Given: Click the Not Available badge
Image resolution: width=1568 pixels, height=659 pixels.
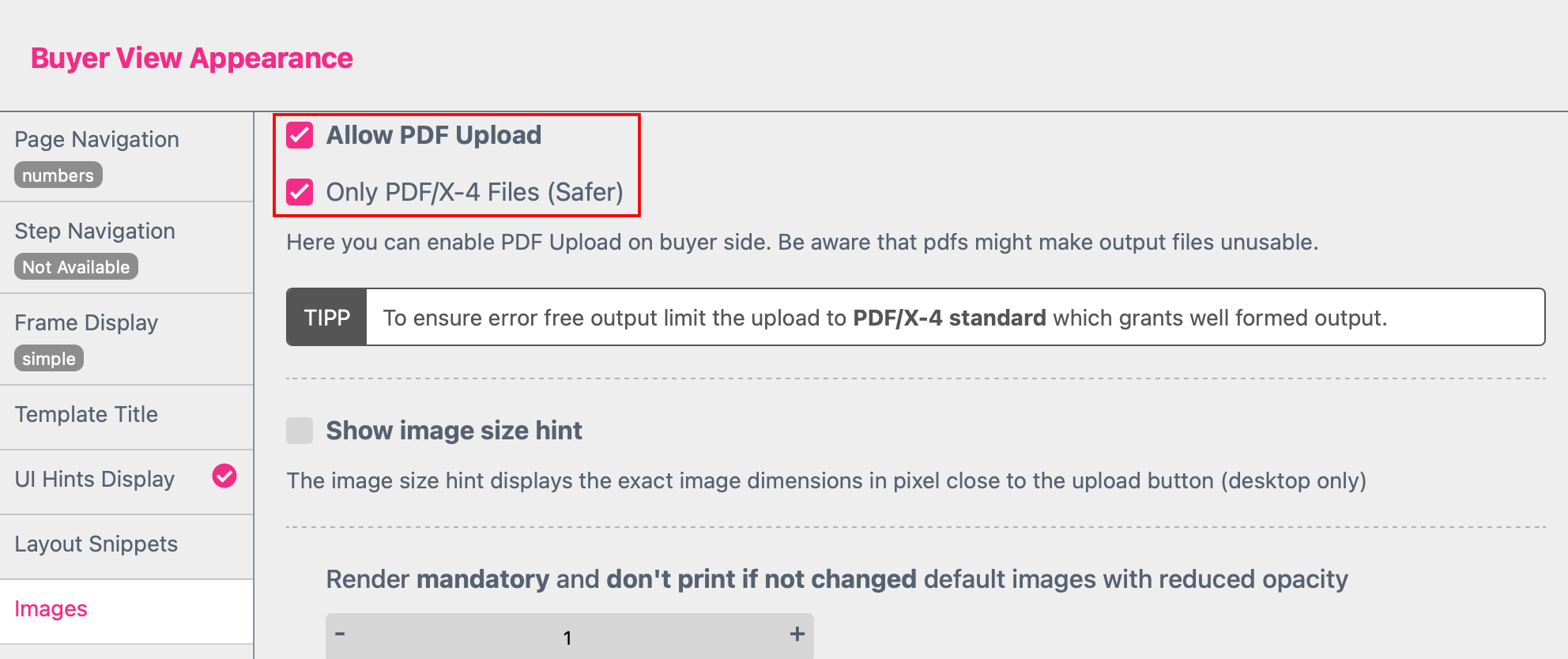Looking at the screenshot, I should pyautogui.click(x=76, y=267).
